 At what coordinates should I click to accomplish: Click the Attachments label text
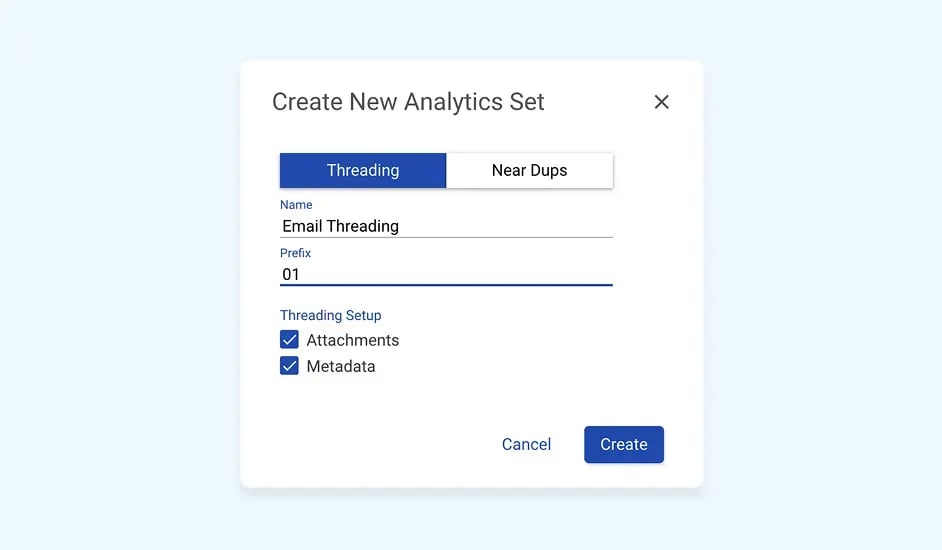352,340
